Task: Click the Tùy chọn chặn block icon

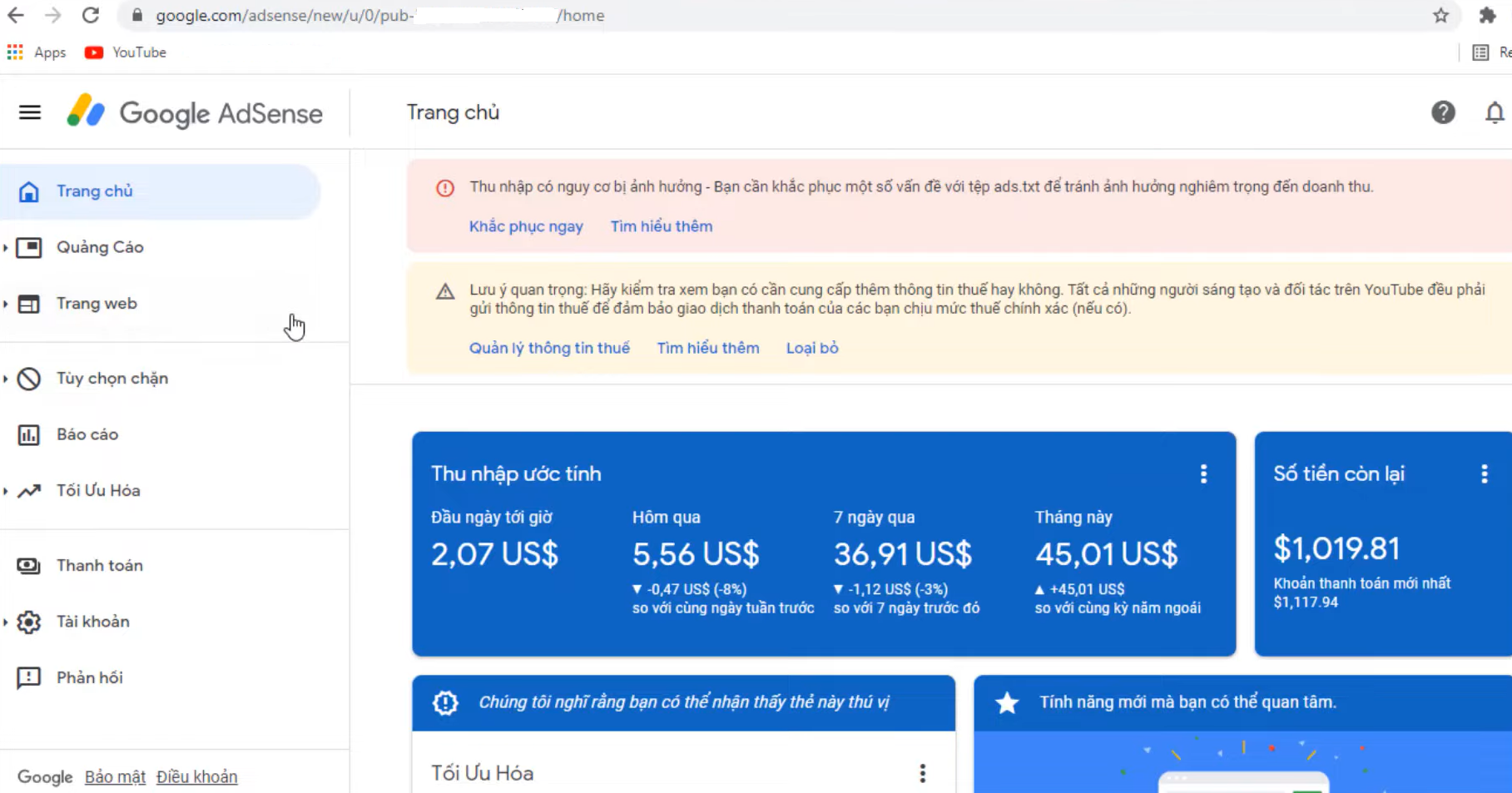Action: [29, 379]
